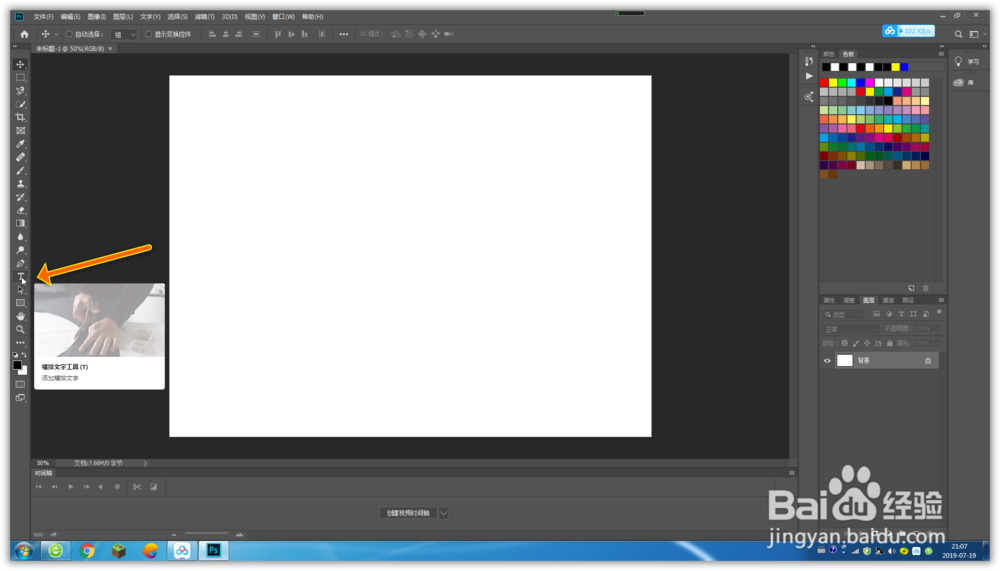Open the arrow next to 创建视频时间轴

tap(444, 513)
